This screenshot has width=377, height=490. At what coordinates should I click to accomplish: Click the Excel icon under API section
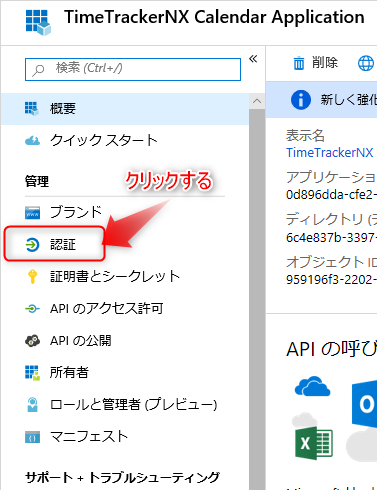point(314,443)
